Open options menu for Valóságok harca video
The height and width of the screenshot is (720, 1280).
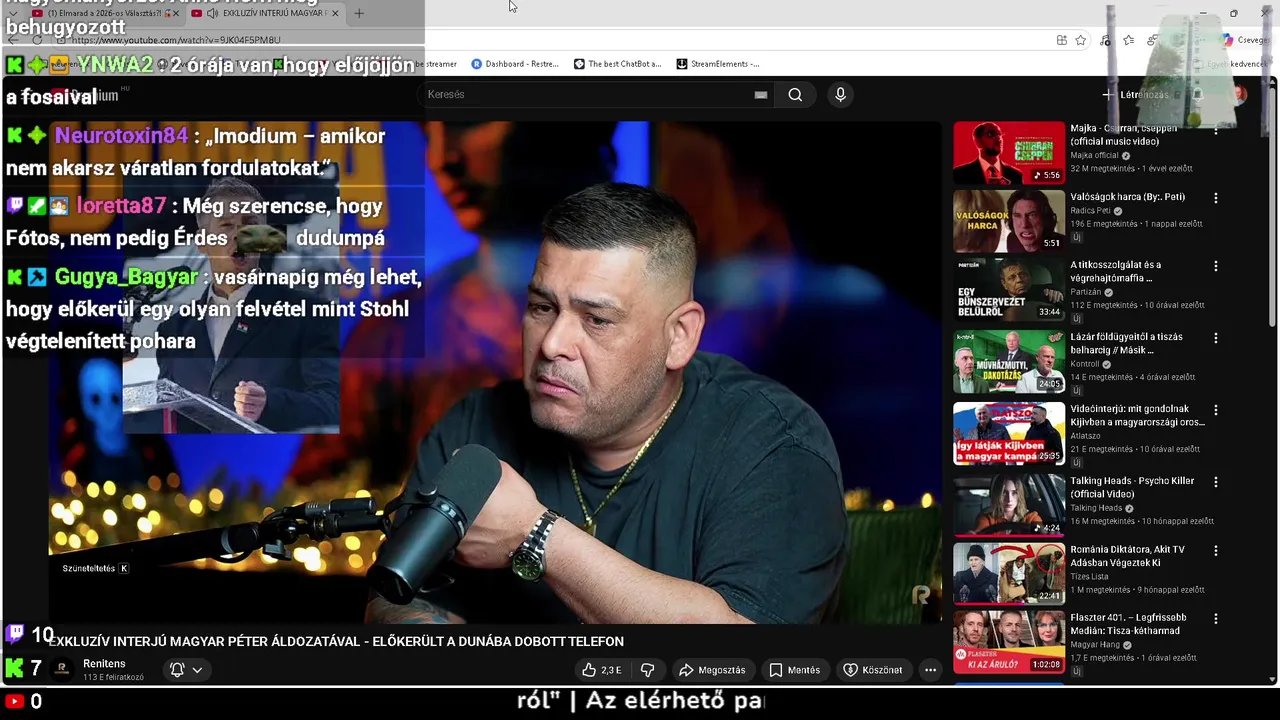pos(1216,198)
